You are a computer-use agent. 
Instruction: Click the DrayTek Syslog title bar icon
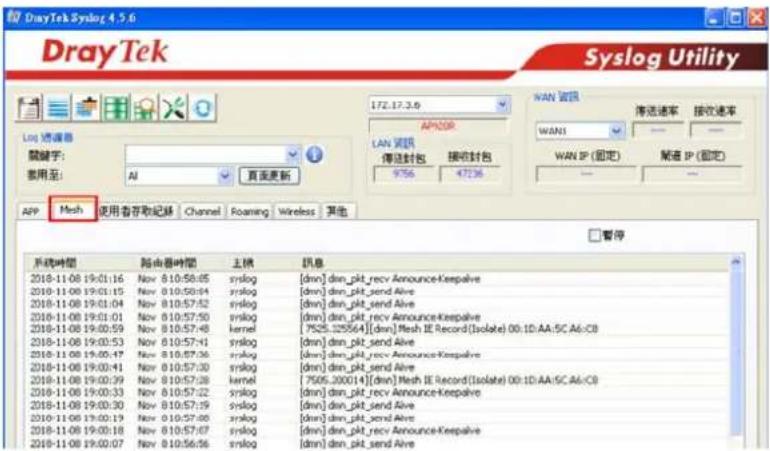click(14, 17)
